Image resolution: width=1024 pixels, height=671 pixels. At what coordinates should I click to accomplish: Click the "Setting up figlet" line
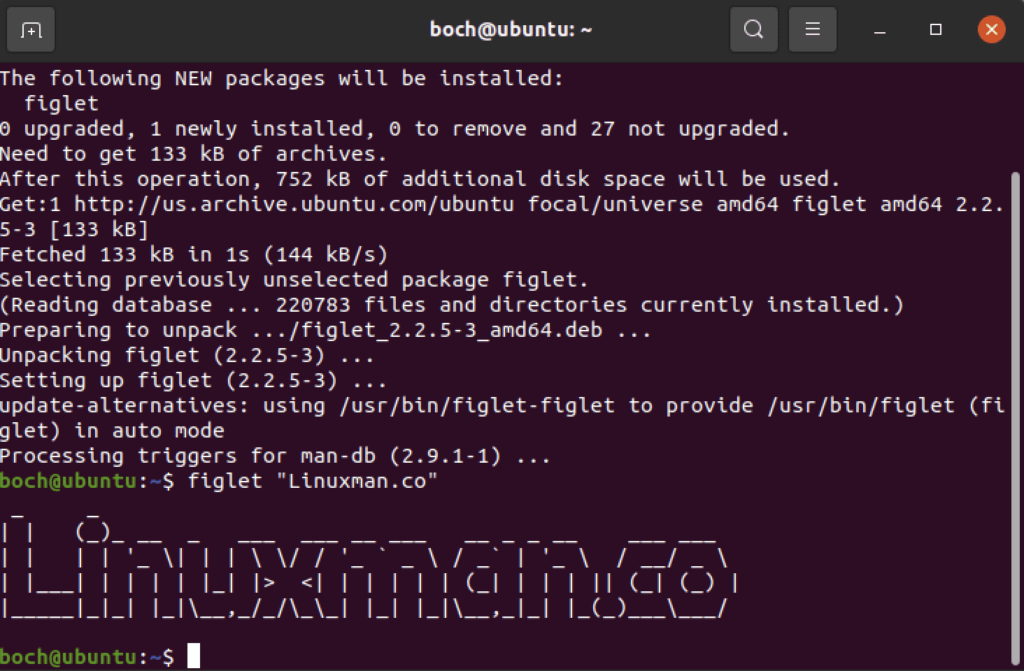pos(193,380)
